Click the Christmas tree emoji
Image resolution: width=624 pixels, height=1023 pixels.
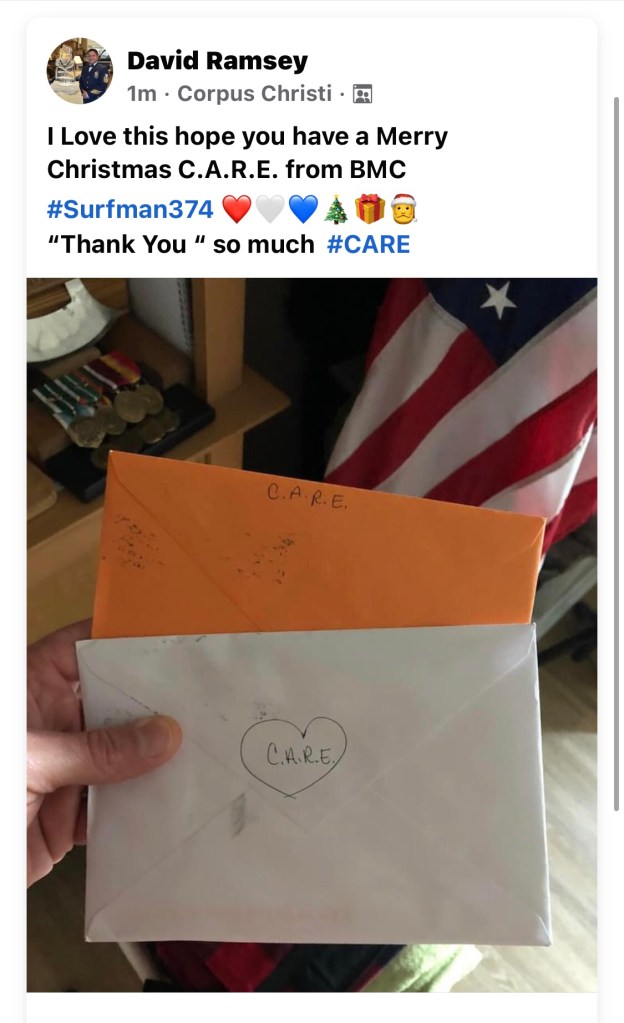click(x=336, y=209)
